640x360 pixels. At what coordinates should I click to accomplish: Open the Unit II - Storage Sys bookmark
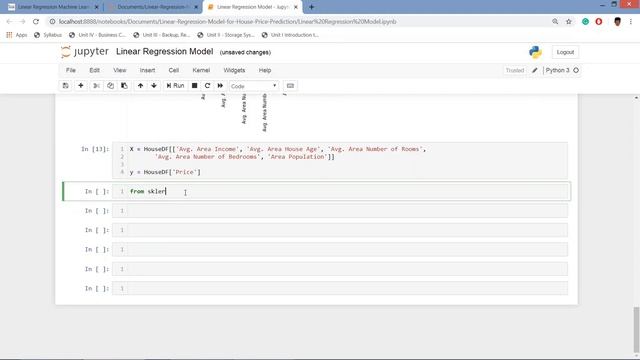[x=226, y=35]
